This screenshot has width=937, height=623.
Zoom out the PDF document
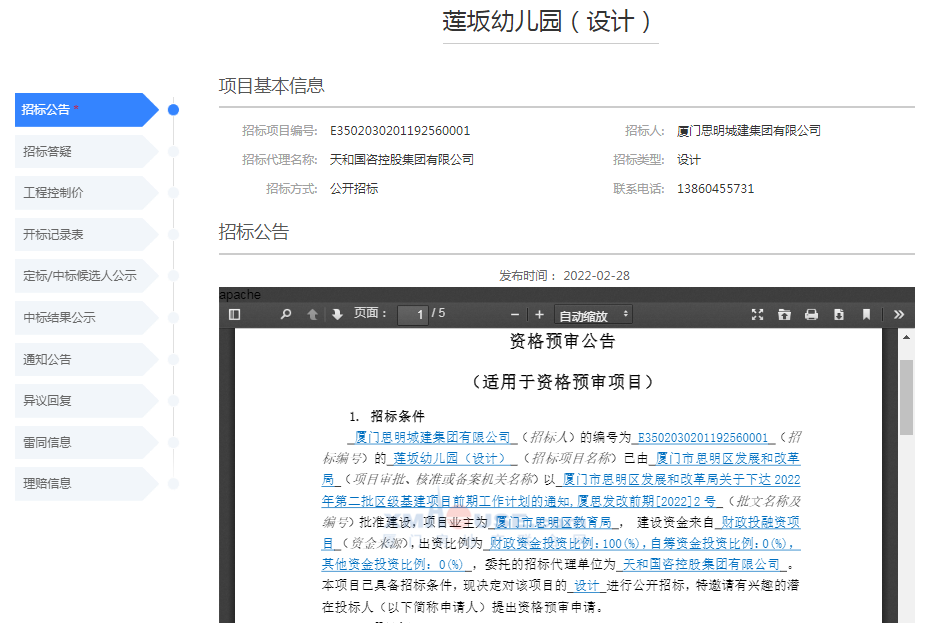(515, 314)
